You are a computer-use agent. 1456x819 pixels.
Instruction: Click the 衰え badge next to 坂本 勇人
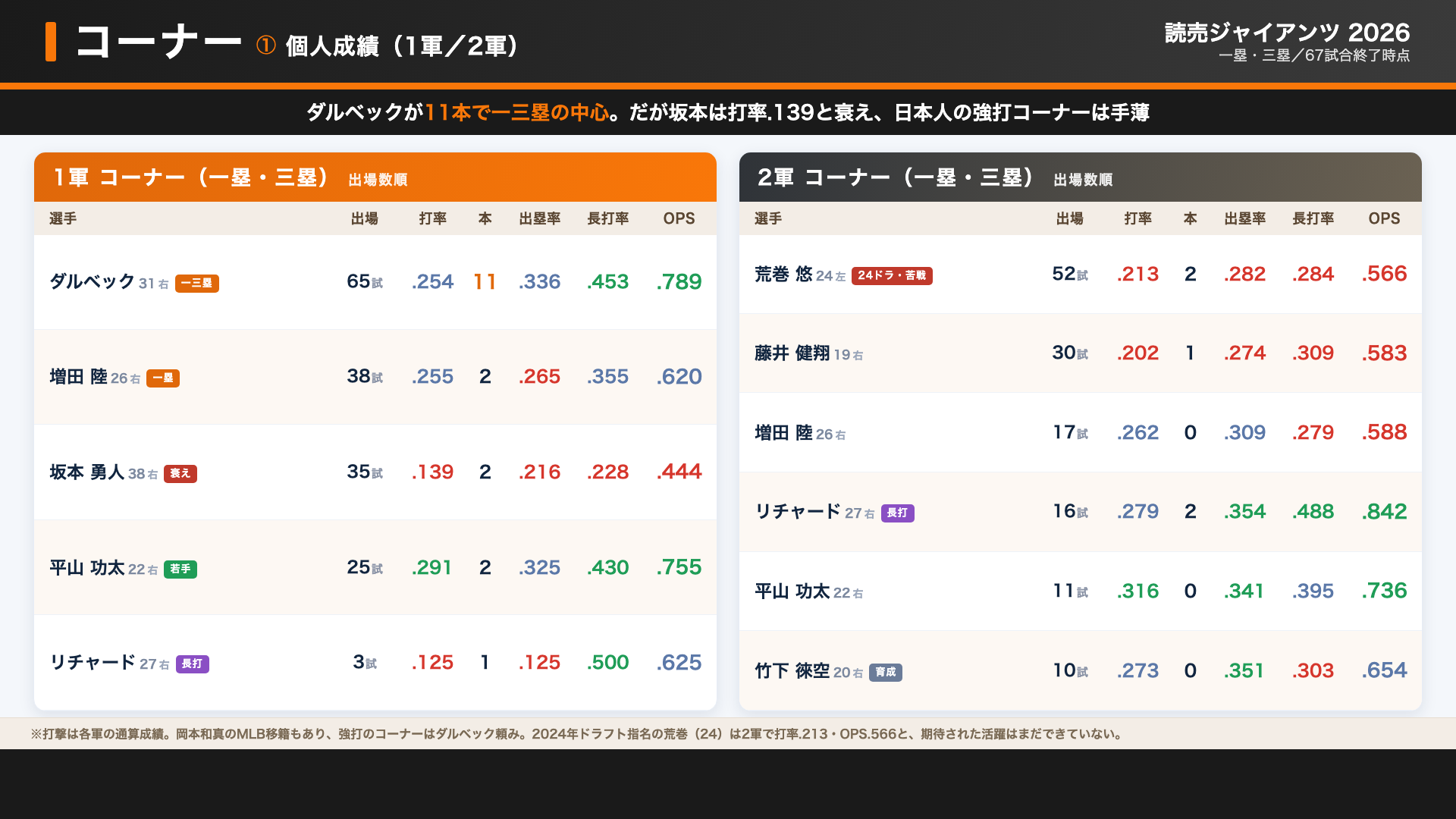(180, 474)
